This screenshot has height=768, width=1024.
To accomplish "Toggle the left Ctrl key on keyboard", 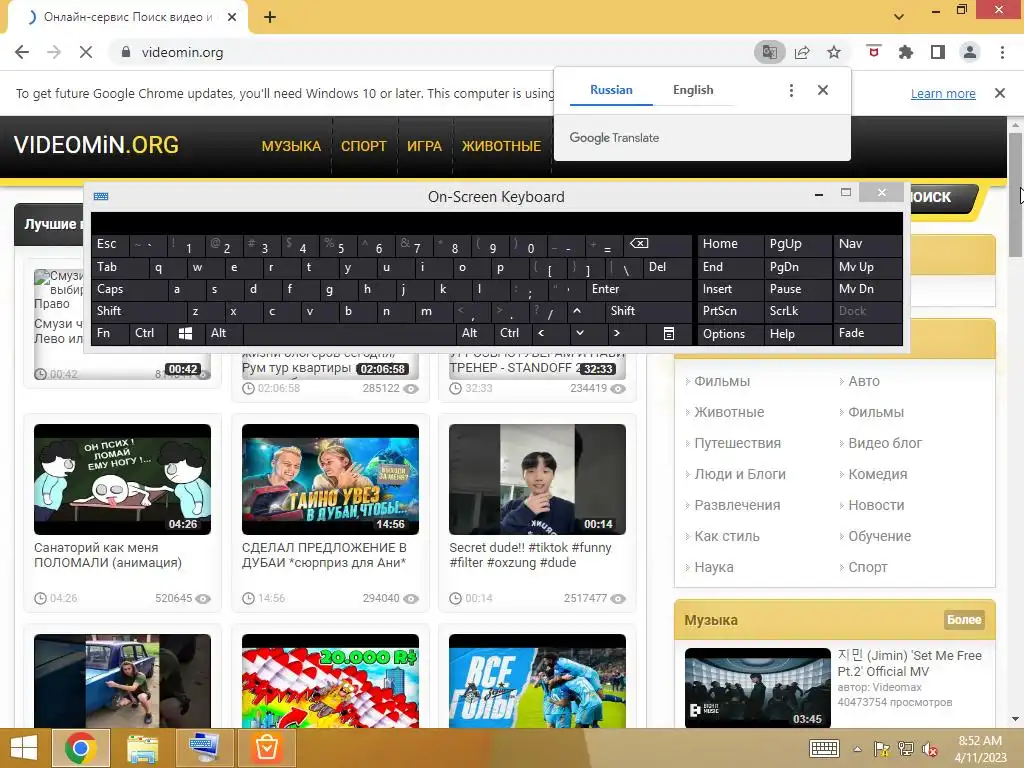I will [148, 334].
